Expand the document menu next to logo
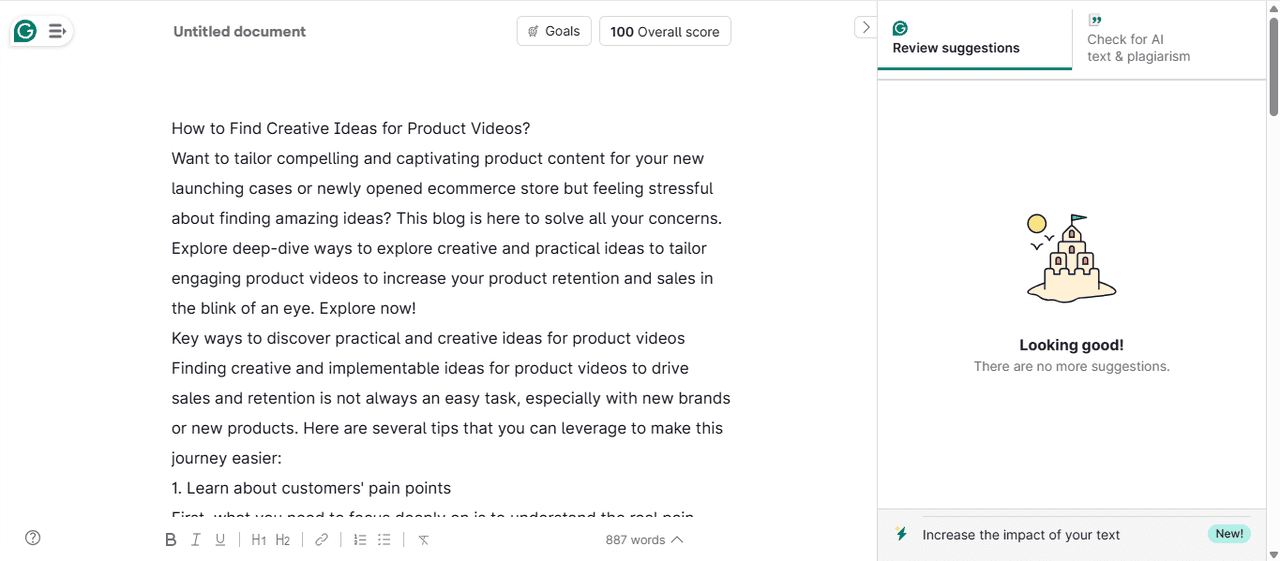The image size is (1280, 561). [x=57, y=31]
